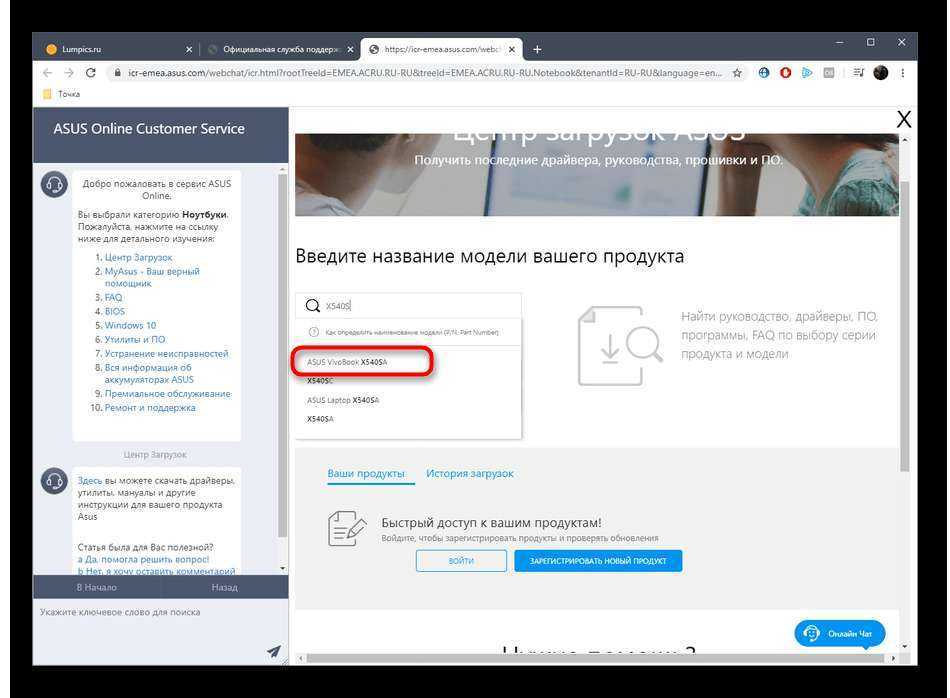This screenshot has width=950, height=698.
Task: Click the search magnifier icon in model field
Action: coord(313,307)
